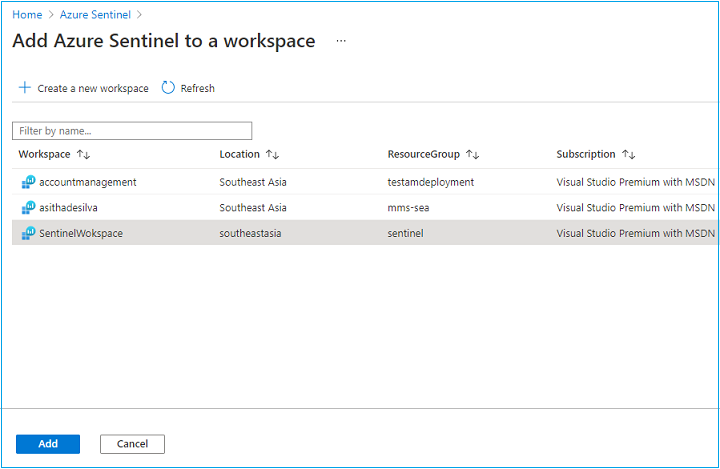Click the asithadesilva workspace icon

[x=28, y=208]
